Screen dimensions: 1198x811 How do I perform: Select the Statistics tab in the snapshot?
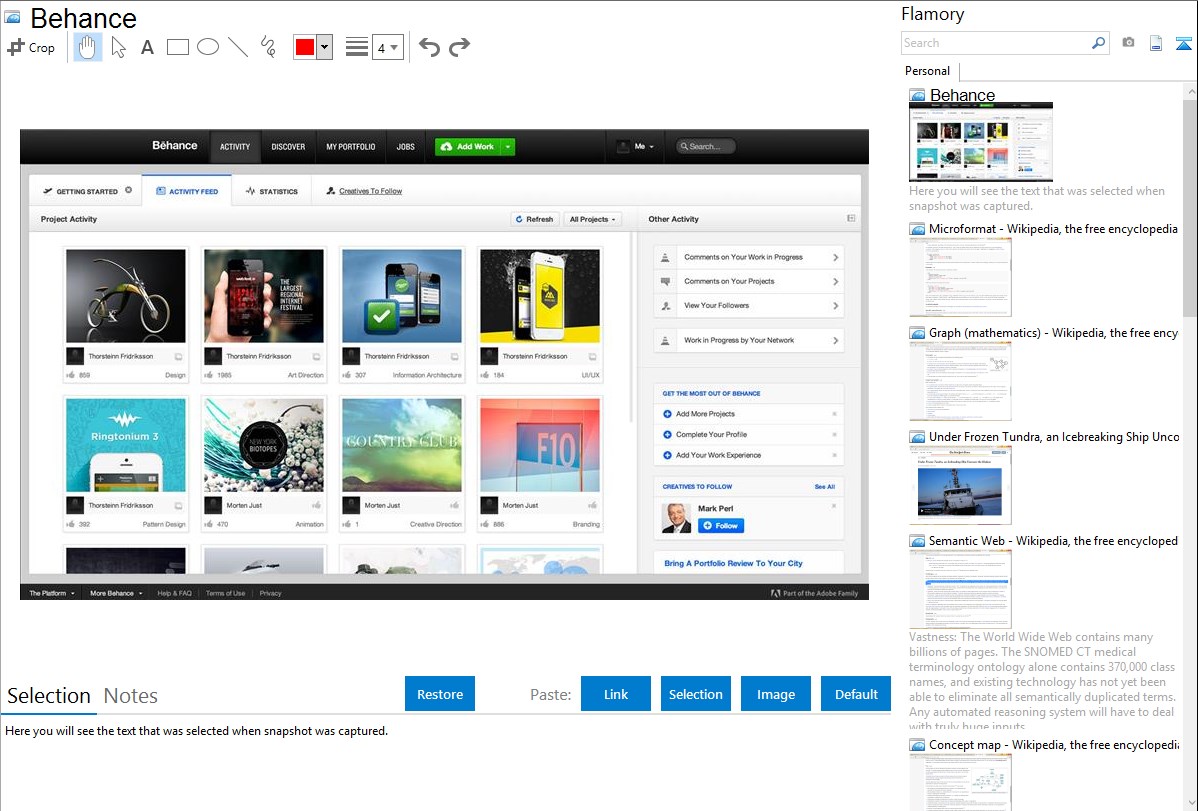272,191
